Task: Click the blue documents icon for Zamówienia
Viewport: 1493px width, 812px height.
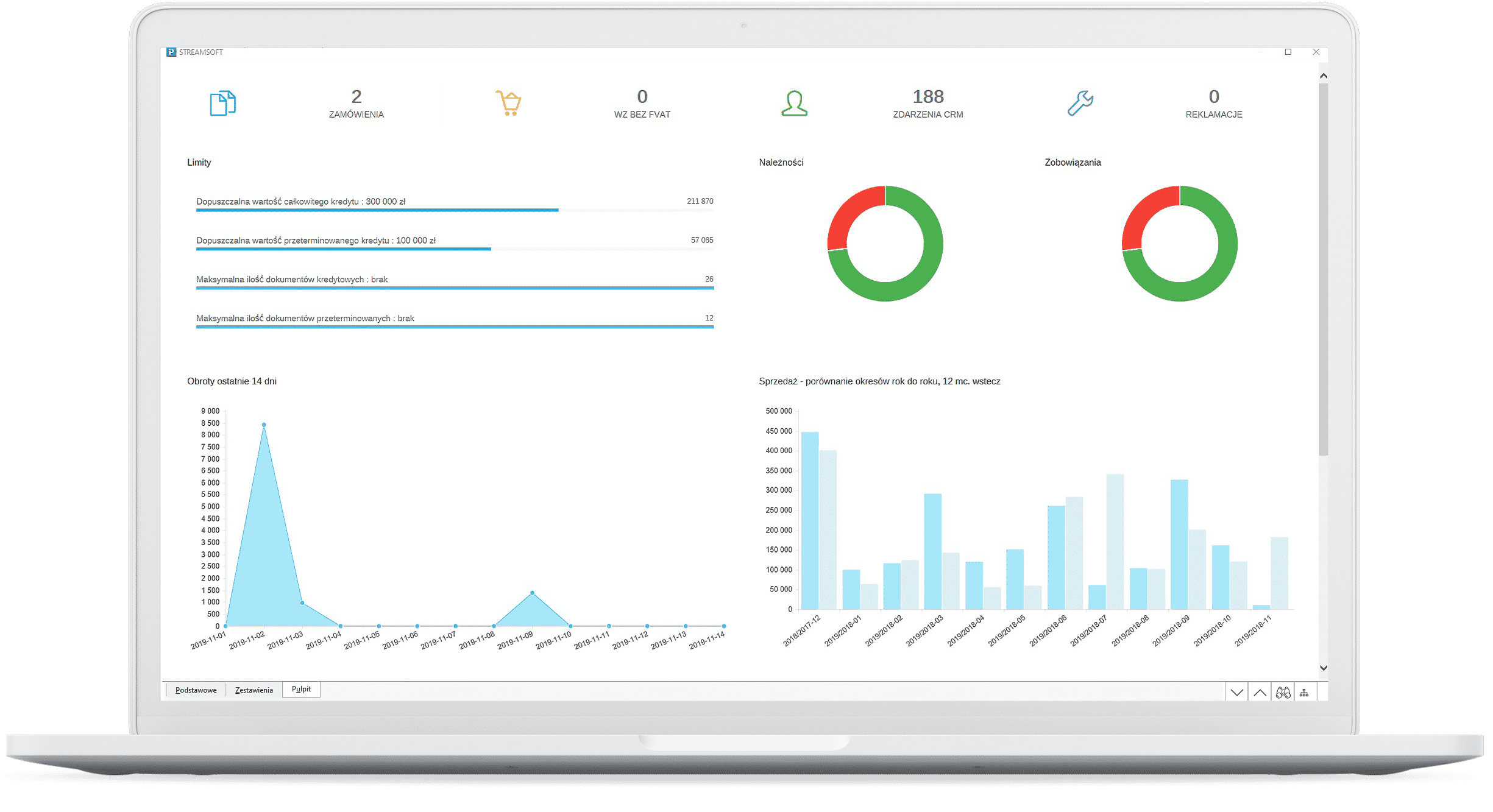Action: point(222,103)
